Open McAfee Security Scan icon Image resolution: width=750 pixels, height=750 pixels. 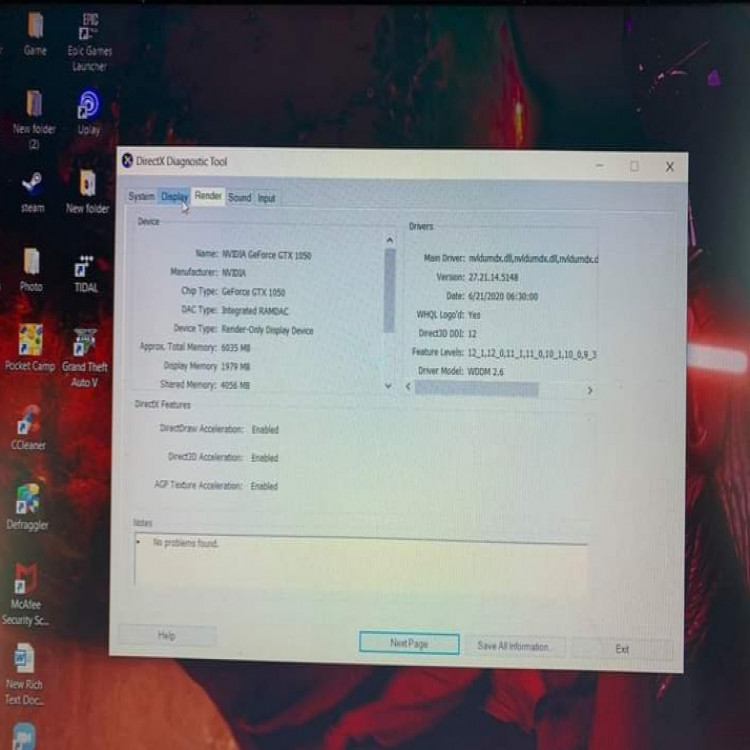pos(26,579)
